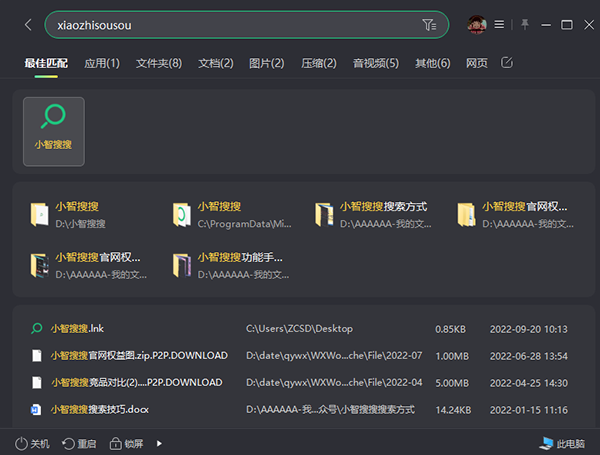Click the 锁屏 lock screen button
Viewport: 600px width, 455px height.
click(x=127, y=443)
